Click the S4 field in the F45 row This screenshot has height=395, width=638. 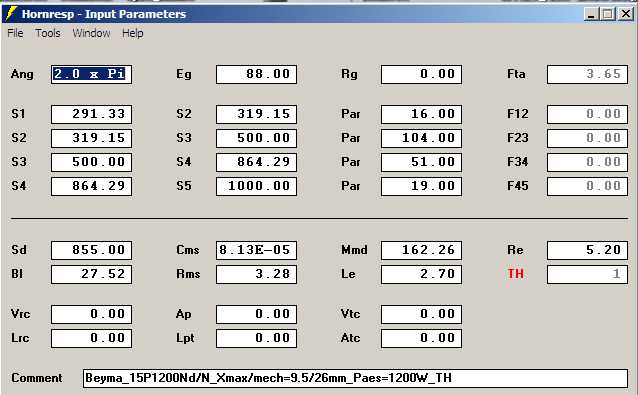tap(92, 186)
